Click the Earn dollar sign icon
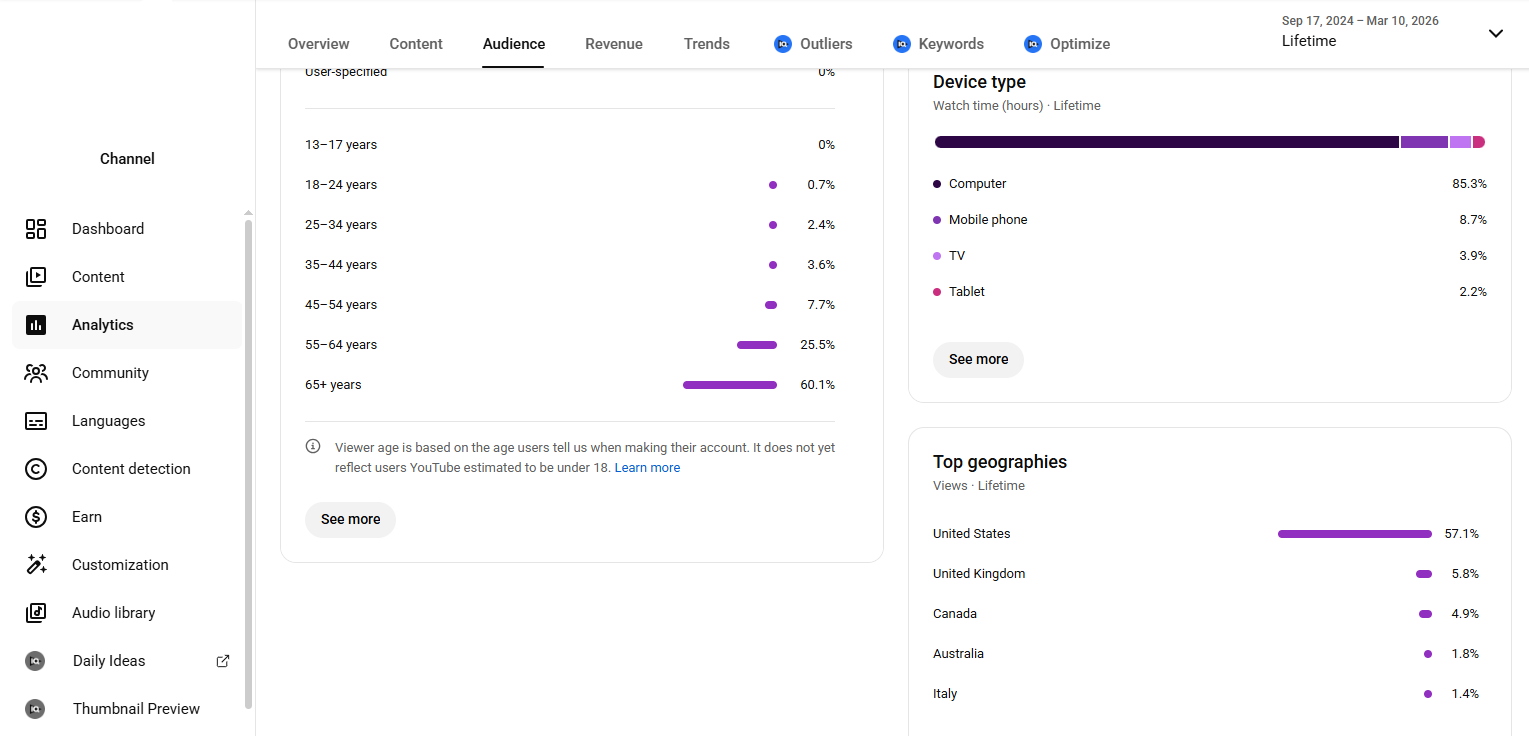The image size is (1529, 736). pos(36,517)
